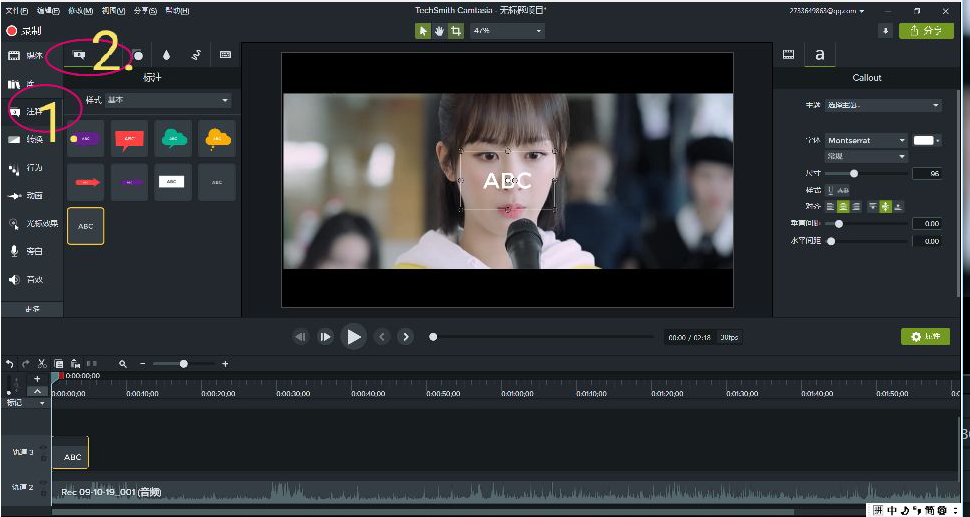Screen dimensions: 970x517
Task: Switch to the text properties 'a' tab
Action: (820, 55)
